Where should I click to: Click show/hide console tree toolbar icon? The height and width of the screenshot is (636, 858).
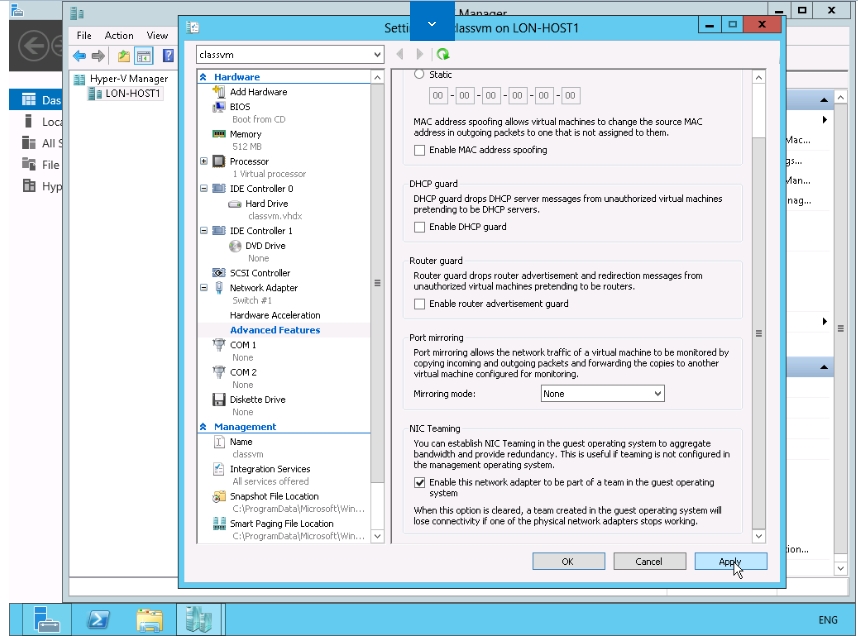(x=144, y=56)
